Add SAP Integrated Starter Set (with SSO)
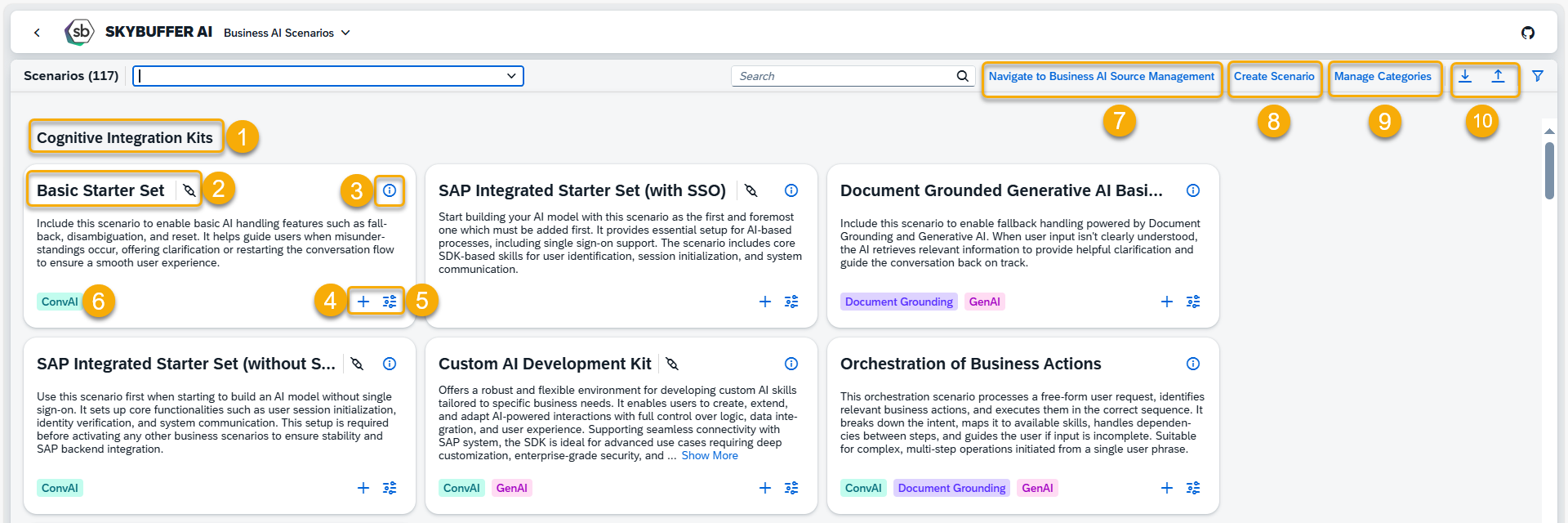 (765, 302)
